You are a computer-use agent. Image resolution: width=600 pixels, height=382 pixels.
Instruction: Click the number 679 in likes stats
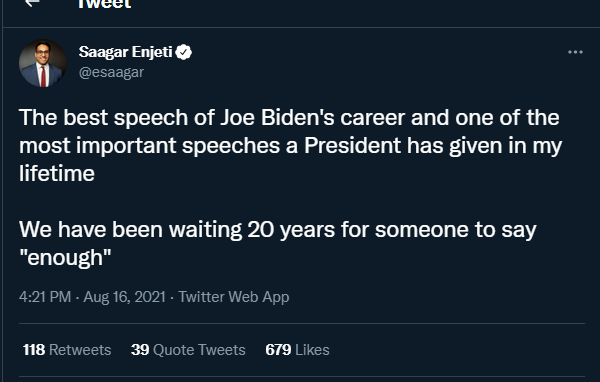278,350
